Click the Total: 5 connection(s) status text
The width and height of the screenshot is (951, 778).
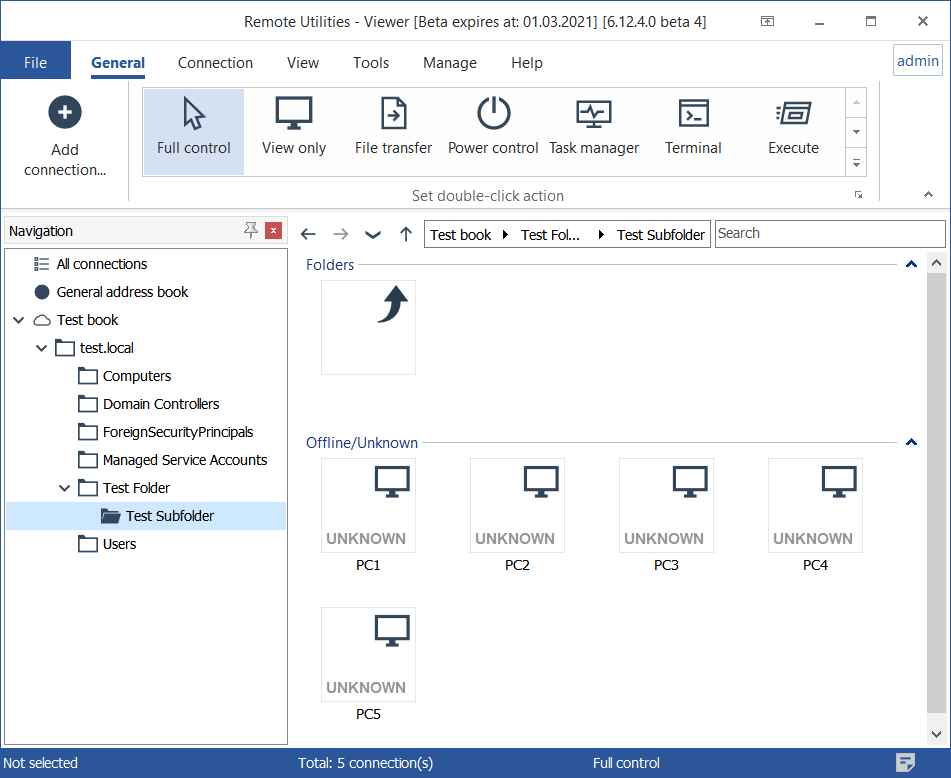[x=365, y=763]
